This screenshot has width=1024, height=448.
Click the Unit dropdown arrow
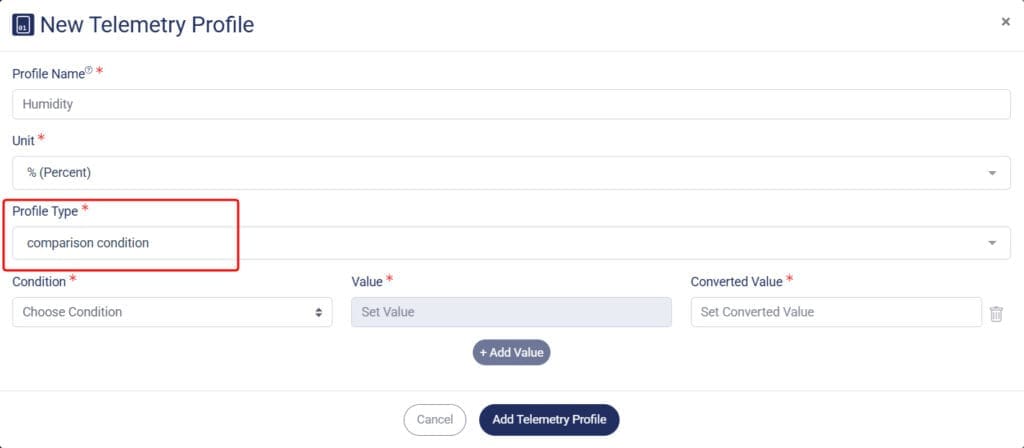992,173
